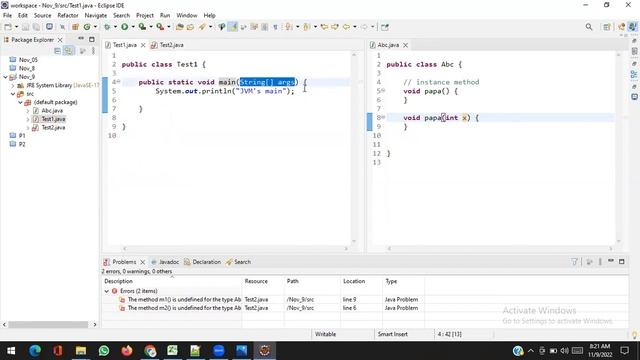Viewport: 640px width, 360px height.
Task: Click the volume icon in system tray
Action: [564, 351]
